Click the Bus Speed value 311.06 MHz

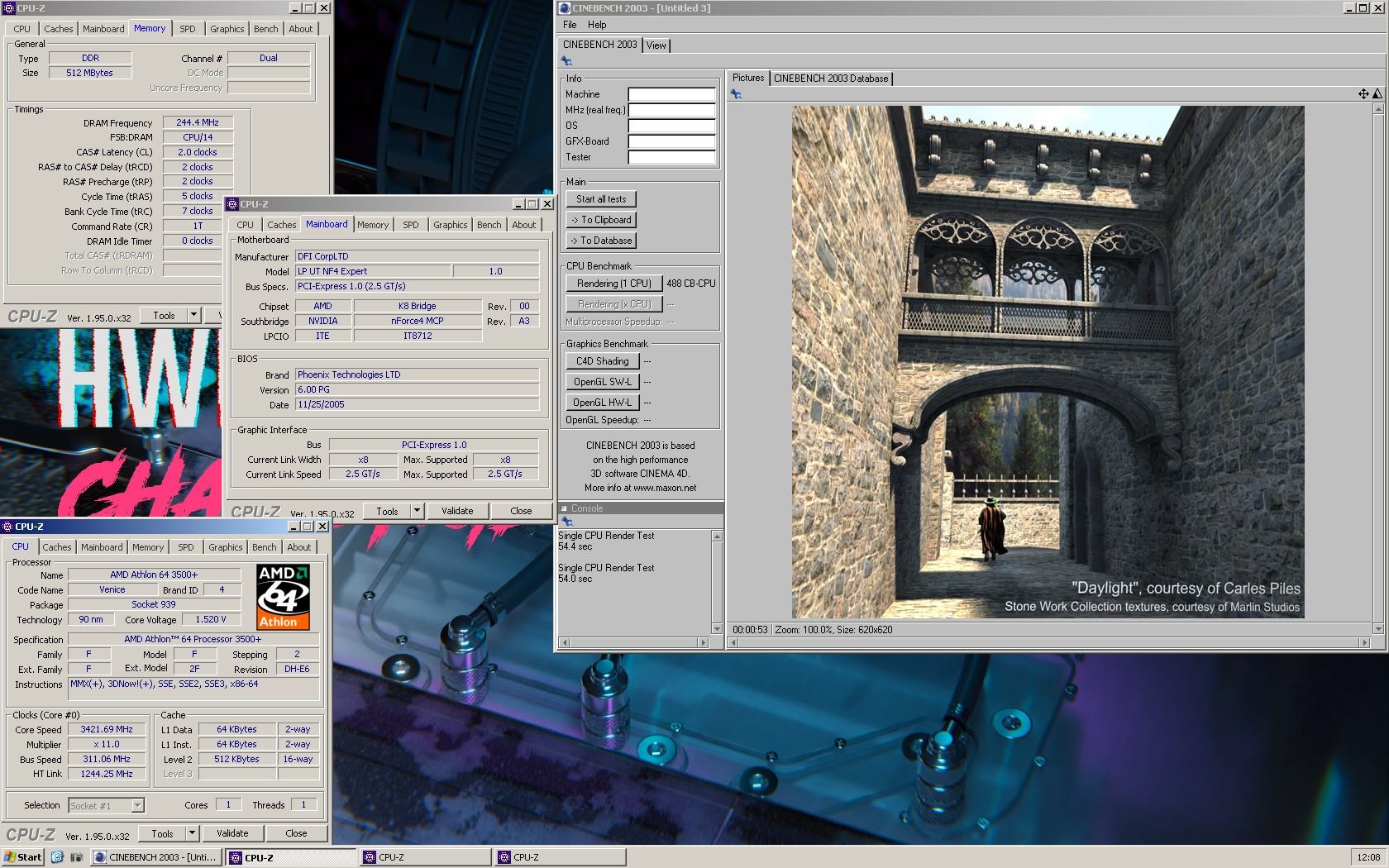point(107,759)
